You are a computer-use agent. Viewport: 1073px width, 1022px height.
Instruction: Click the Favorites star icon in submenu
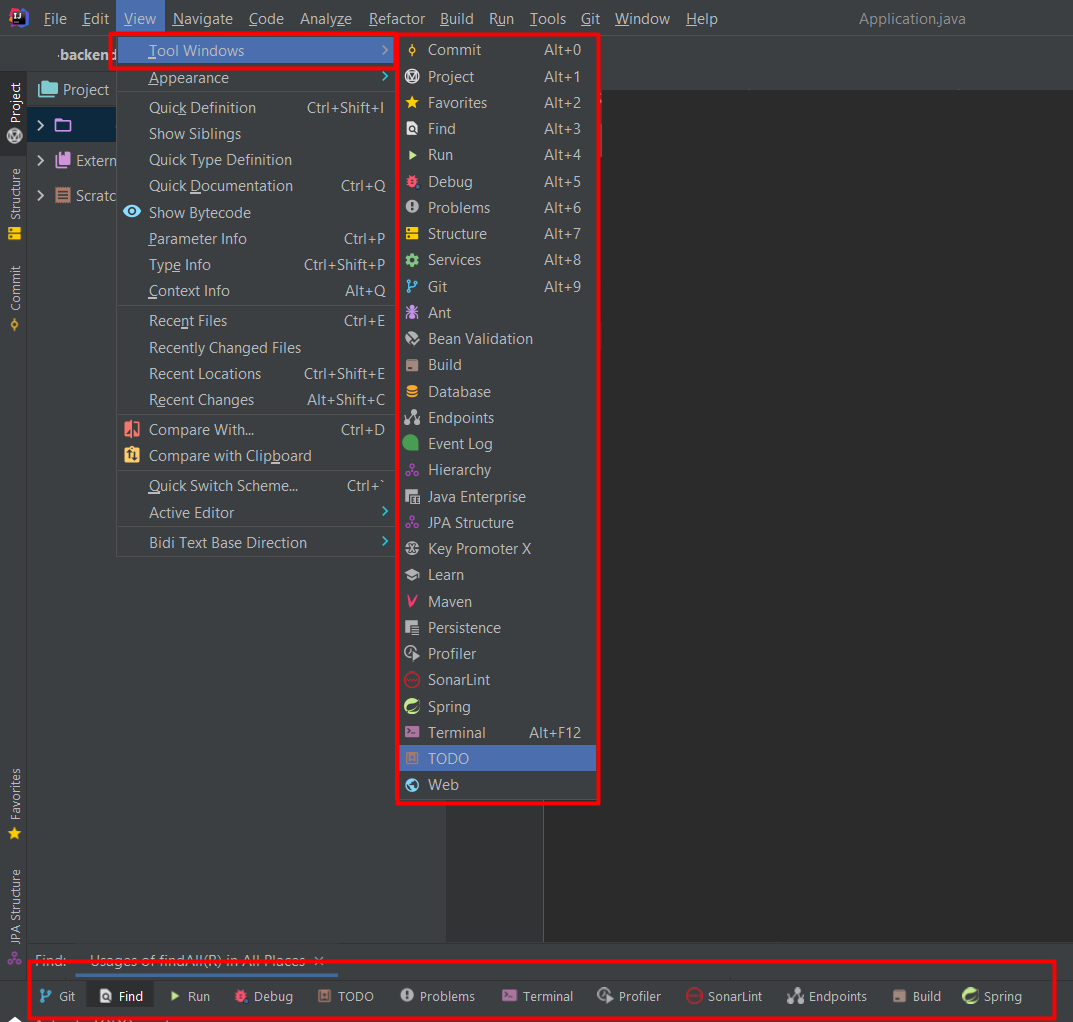click(412, 103)
